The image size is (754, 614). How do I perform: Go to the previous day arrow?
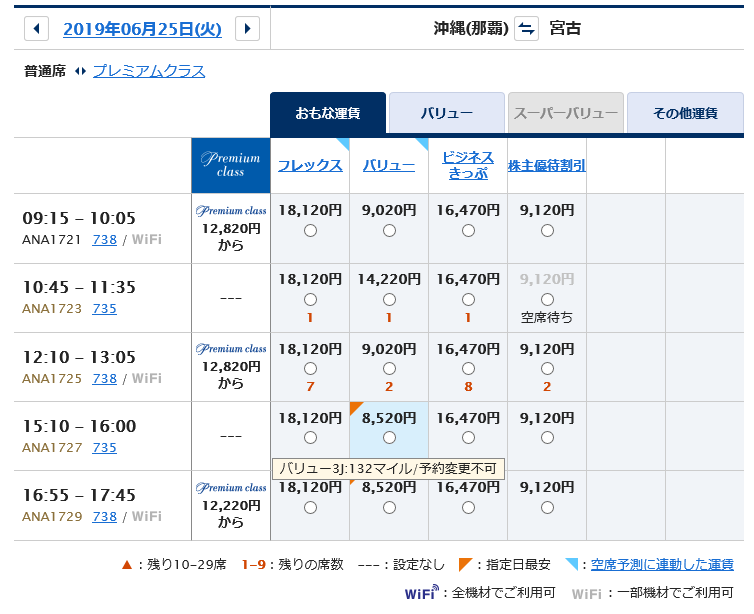(36, 28)
